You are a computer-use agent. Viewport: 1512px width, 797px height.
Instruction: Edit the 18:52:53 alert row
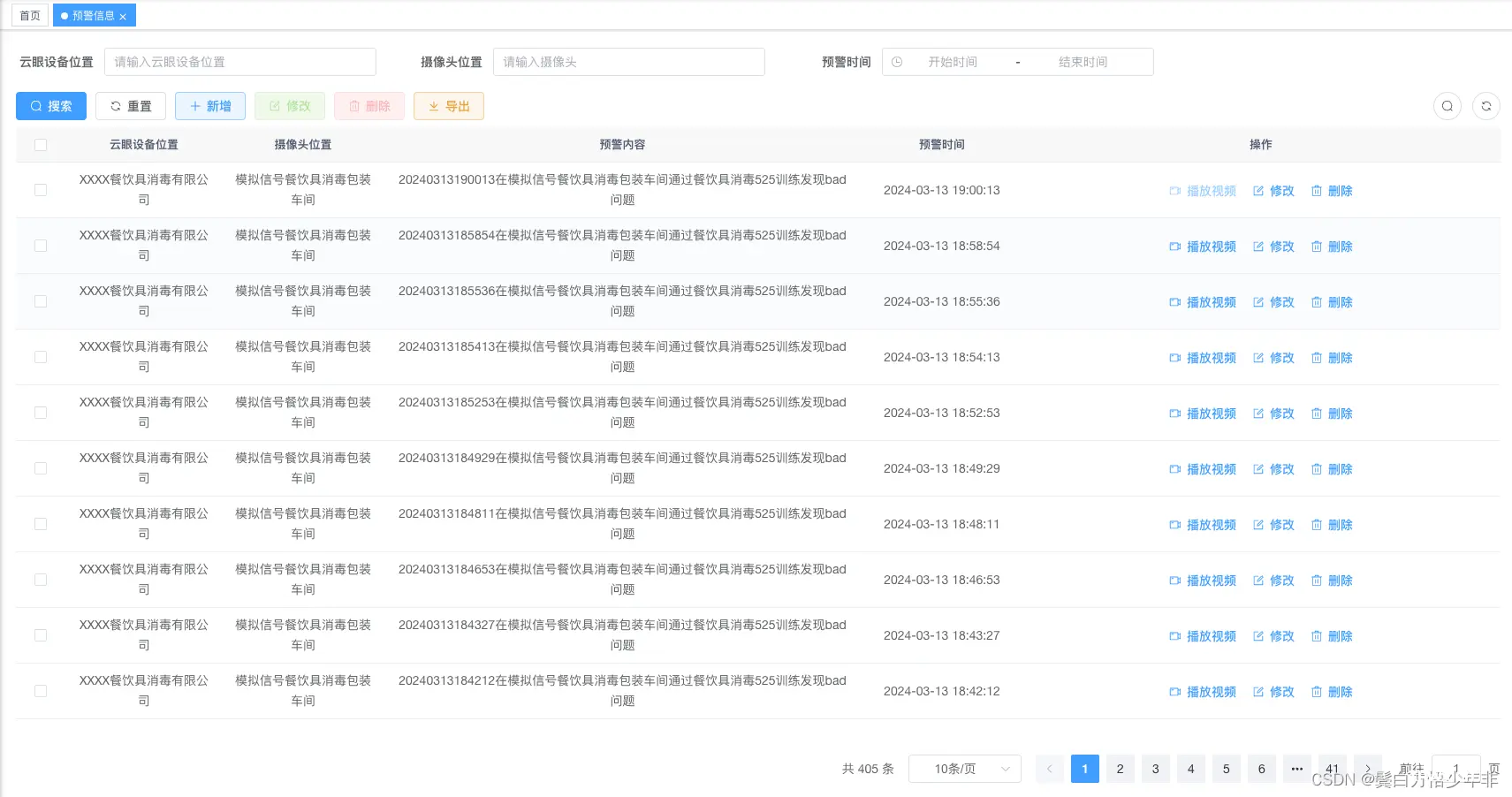(x=1273, y=414)
